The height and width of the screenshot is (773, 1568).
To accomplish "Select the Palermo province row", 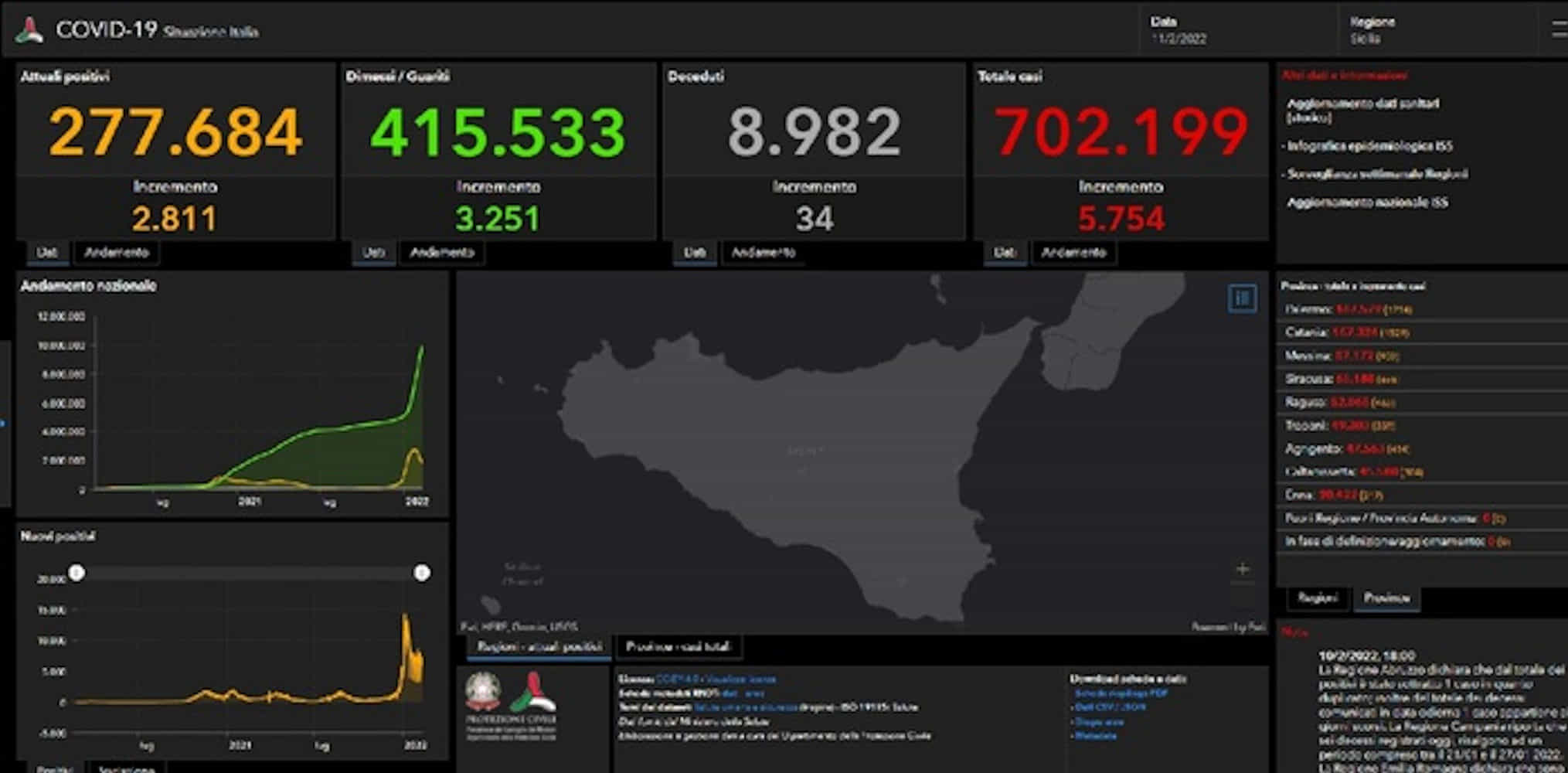I will pyautogui.click(x=1422, y=309).
